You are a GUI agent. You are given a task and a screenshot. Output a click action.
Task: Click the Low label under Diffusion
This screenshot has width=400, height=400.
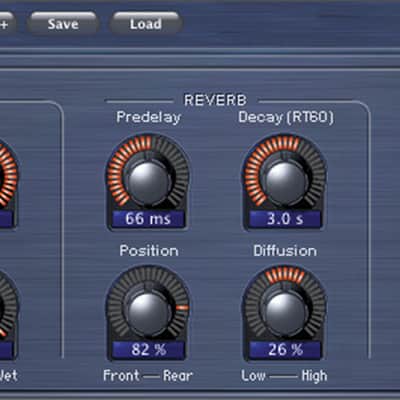(254, 376)
